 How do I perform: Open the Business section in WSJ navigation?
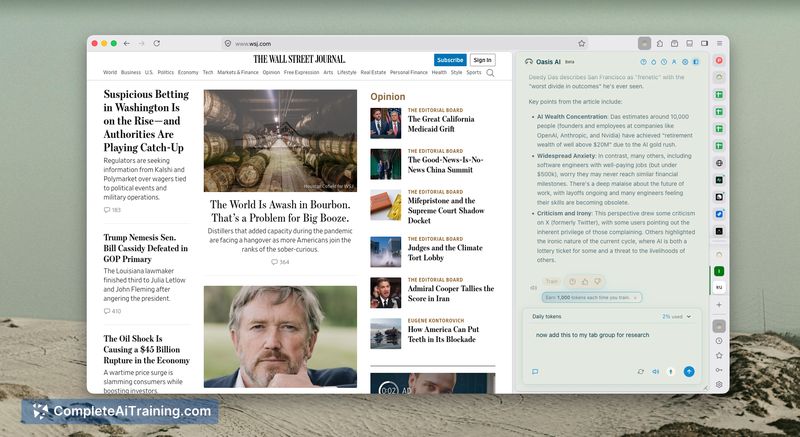[131, 72]
